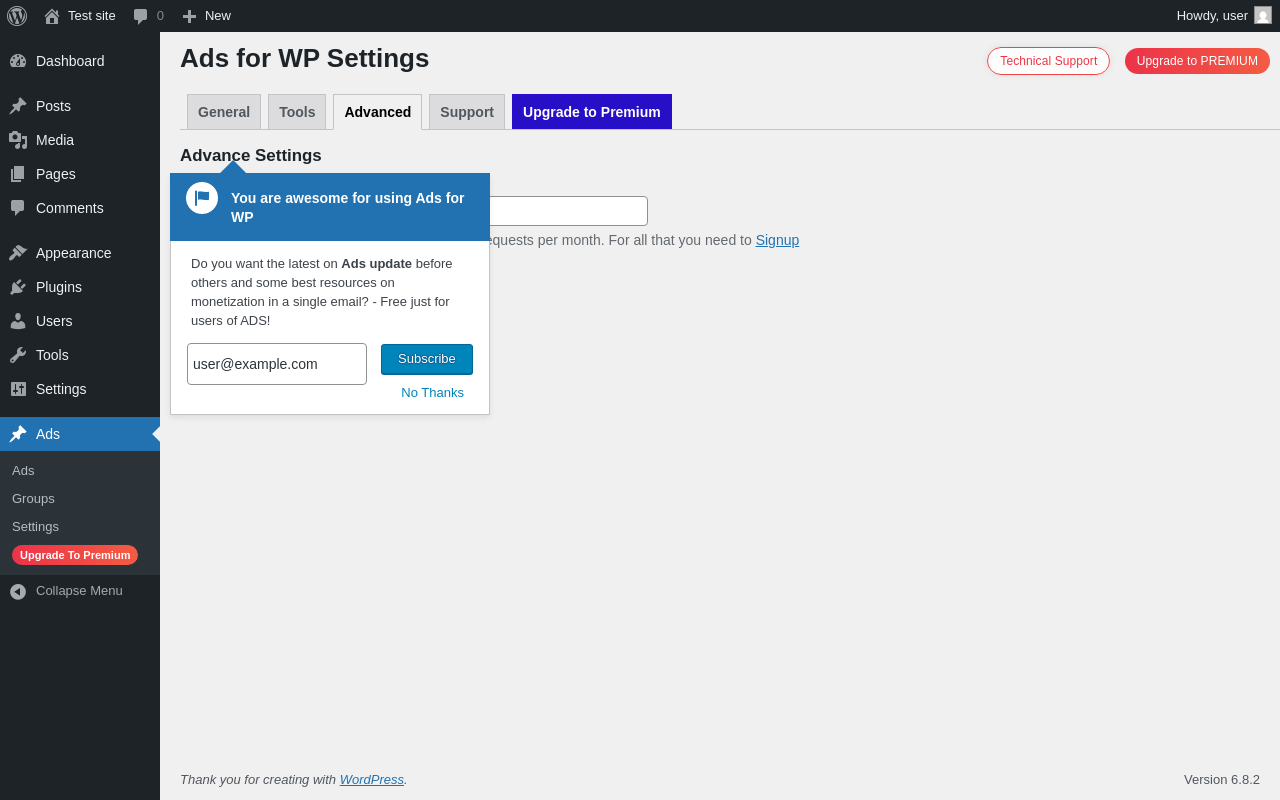This screenshot has width=1280, height=800.
Task: Click the Tools wrench icon
Action: (x=18, y=355)
